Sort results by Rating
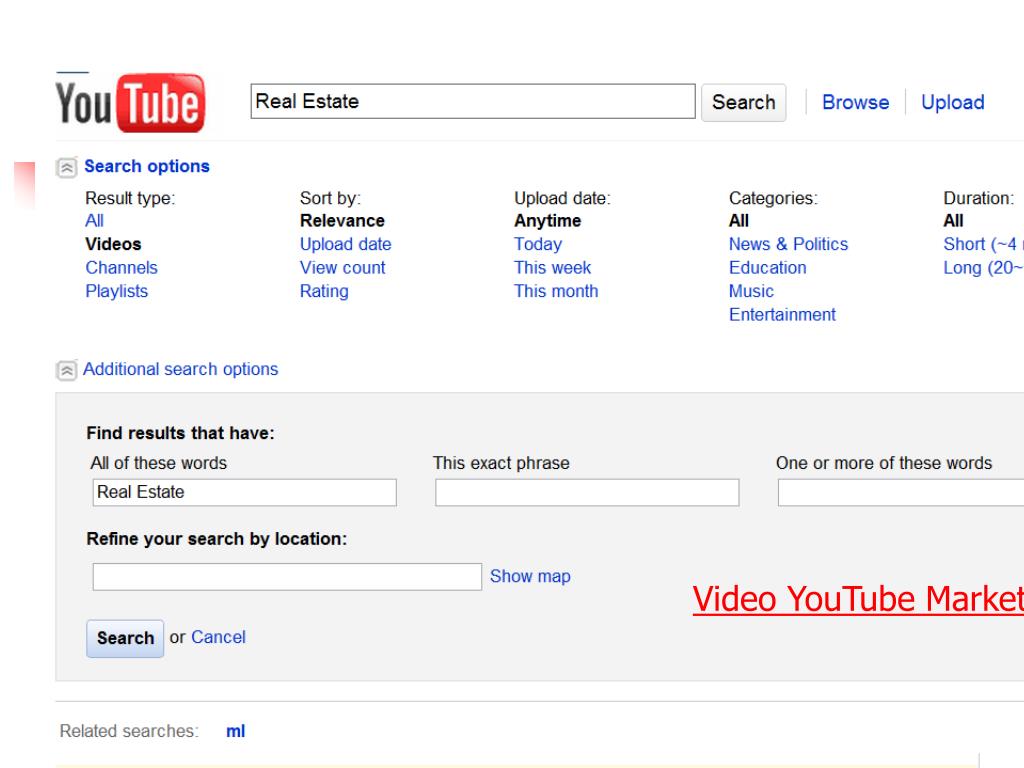The width and height of the screenshot is (1024, 768). click(x=324, y=291)
